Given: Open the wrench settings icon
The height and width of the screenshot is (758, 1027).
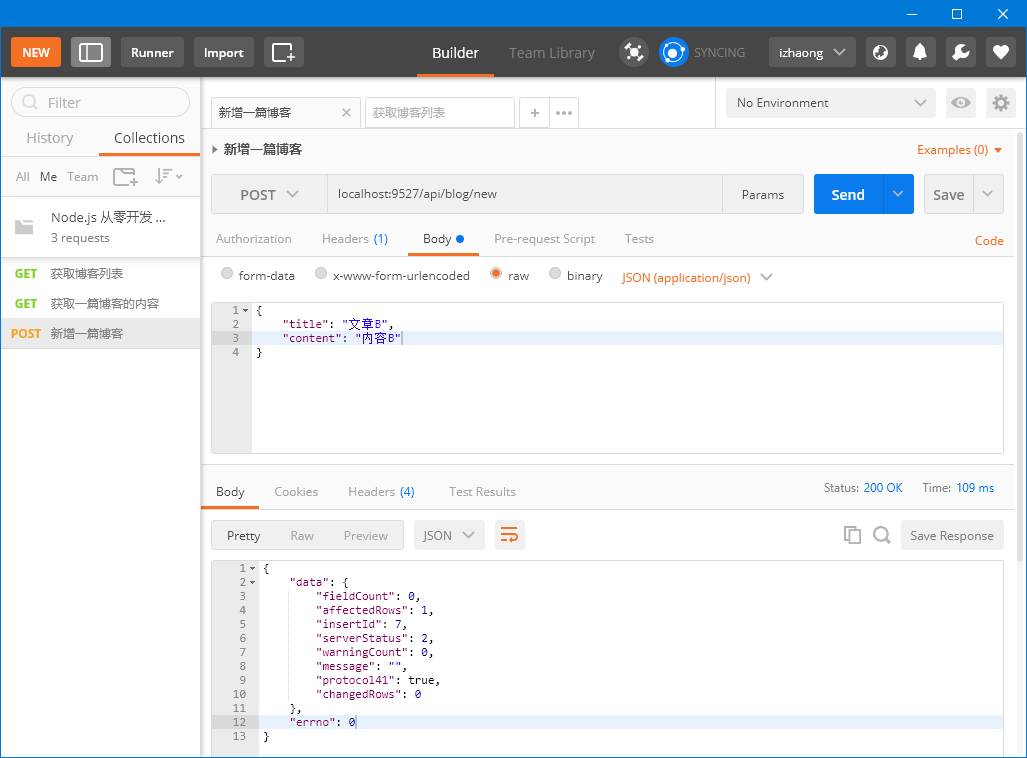Looking at the screenshot, I should [x=960, y=52].
